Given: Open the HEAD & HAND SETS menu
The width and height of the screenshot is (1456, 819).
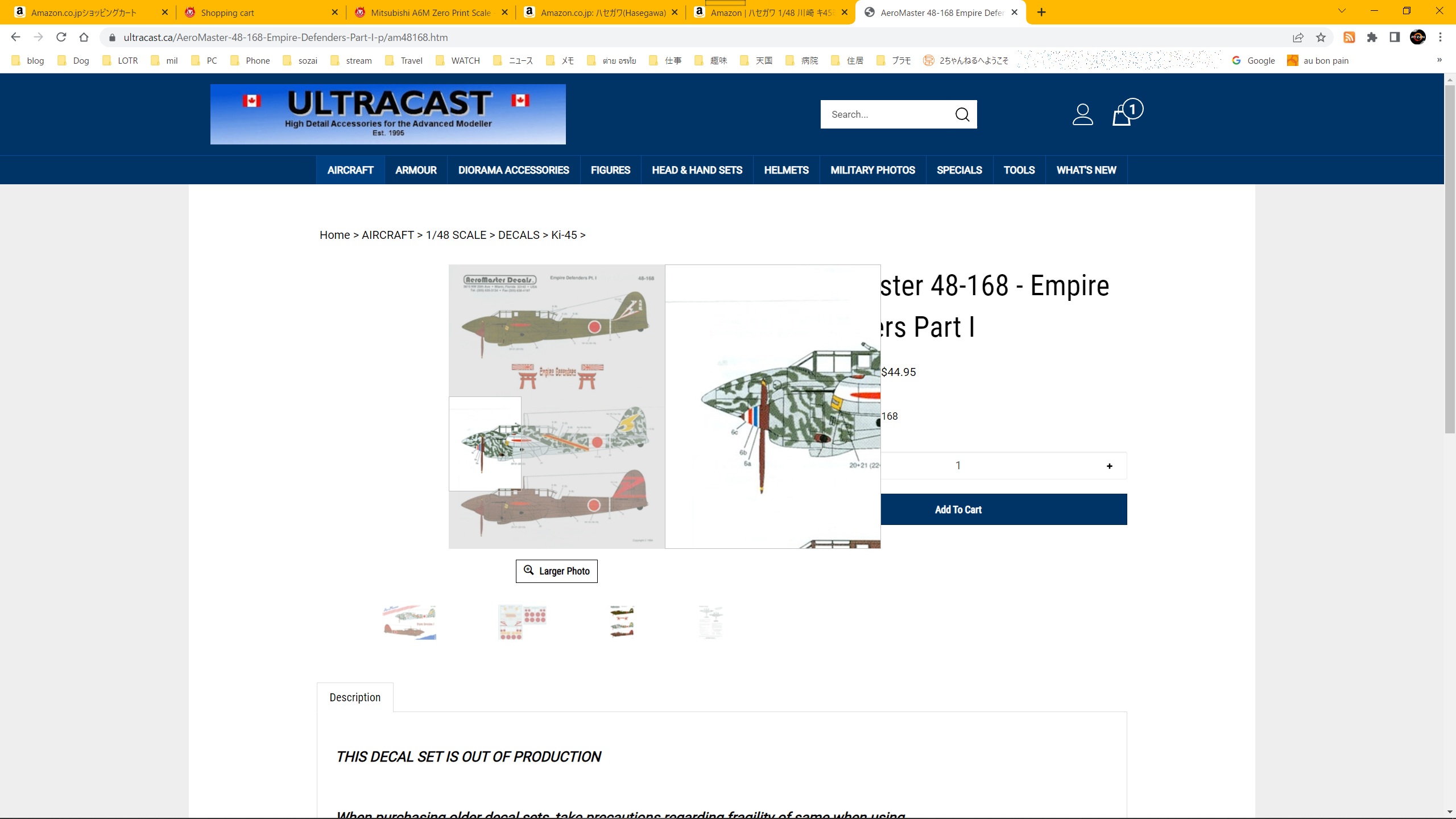Looking at the screenshot, I should pyautogui.click(x=697, y=170).
